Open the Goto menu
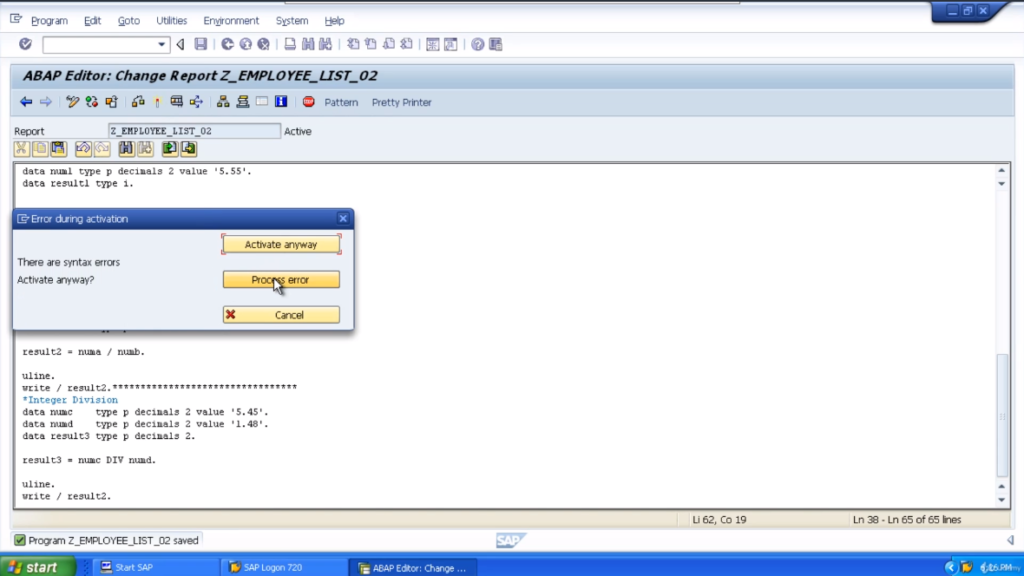This screenshot has width=1024, height=576. point(129,21)
